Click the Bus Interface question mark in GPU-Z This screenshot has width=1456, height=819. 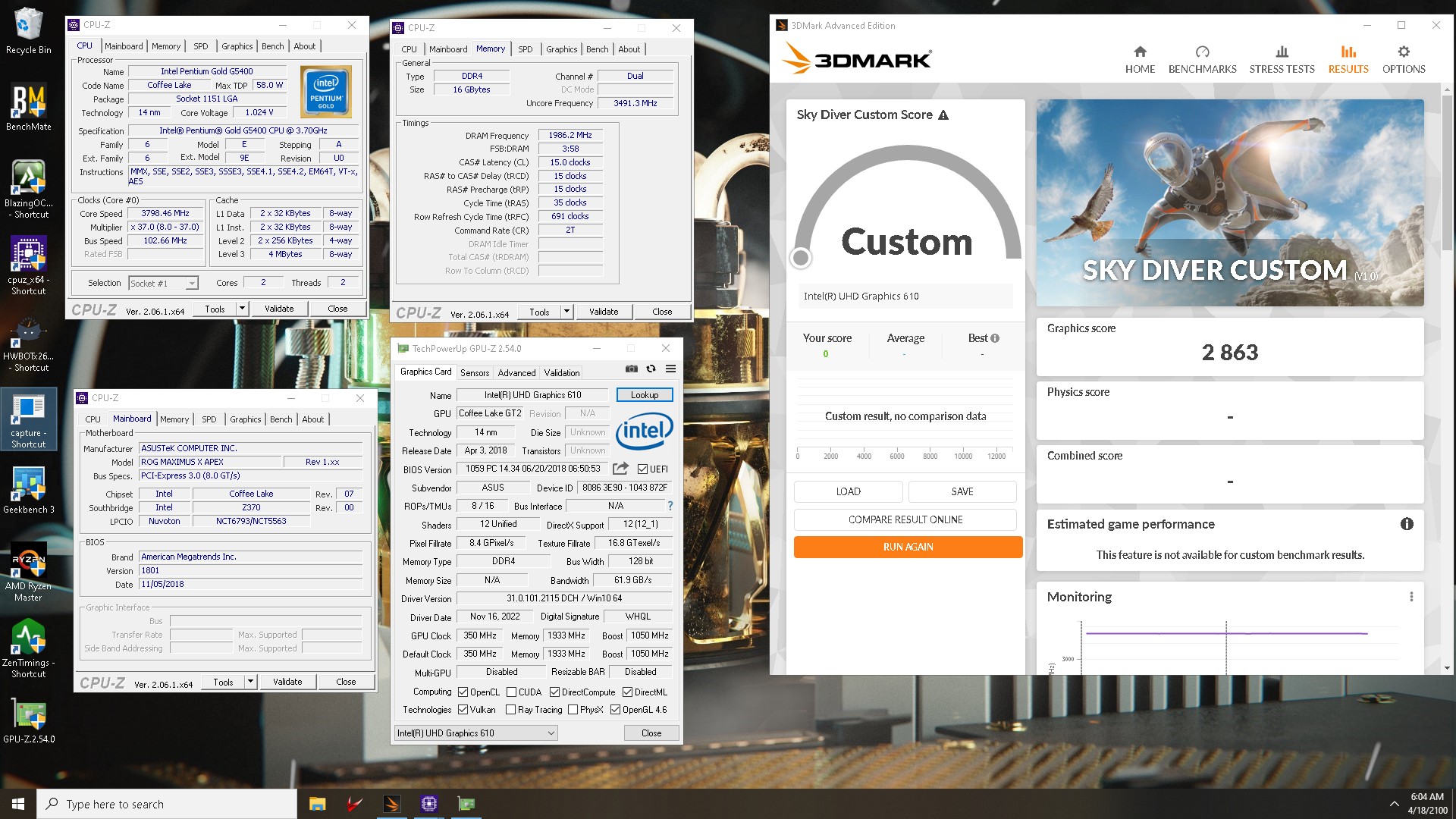pos(670,506)
